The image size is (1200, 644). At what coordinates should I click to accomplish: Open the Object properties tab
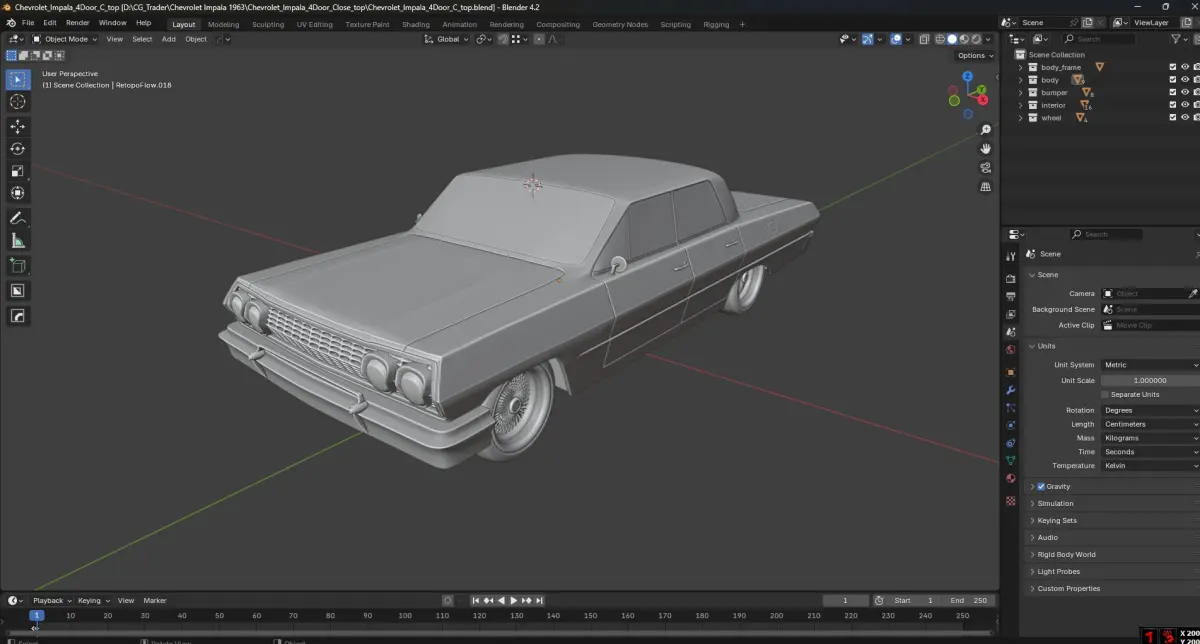[1011, 372]
